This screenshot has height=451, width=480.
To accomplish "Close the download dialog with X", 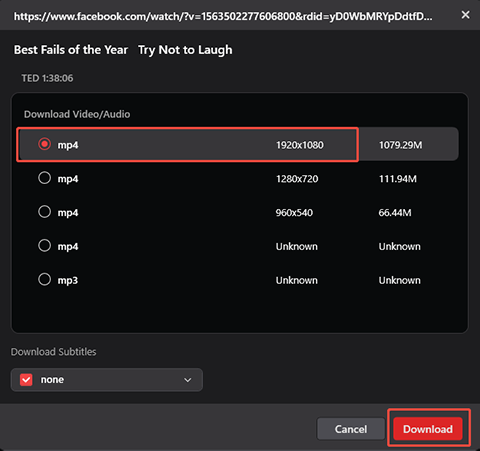I will pos(465,15).
